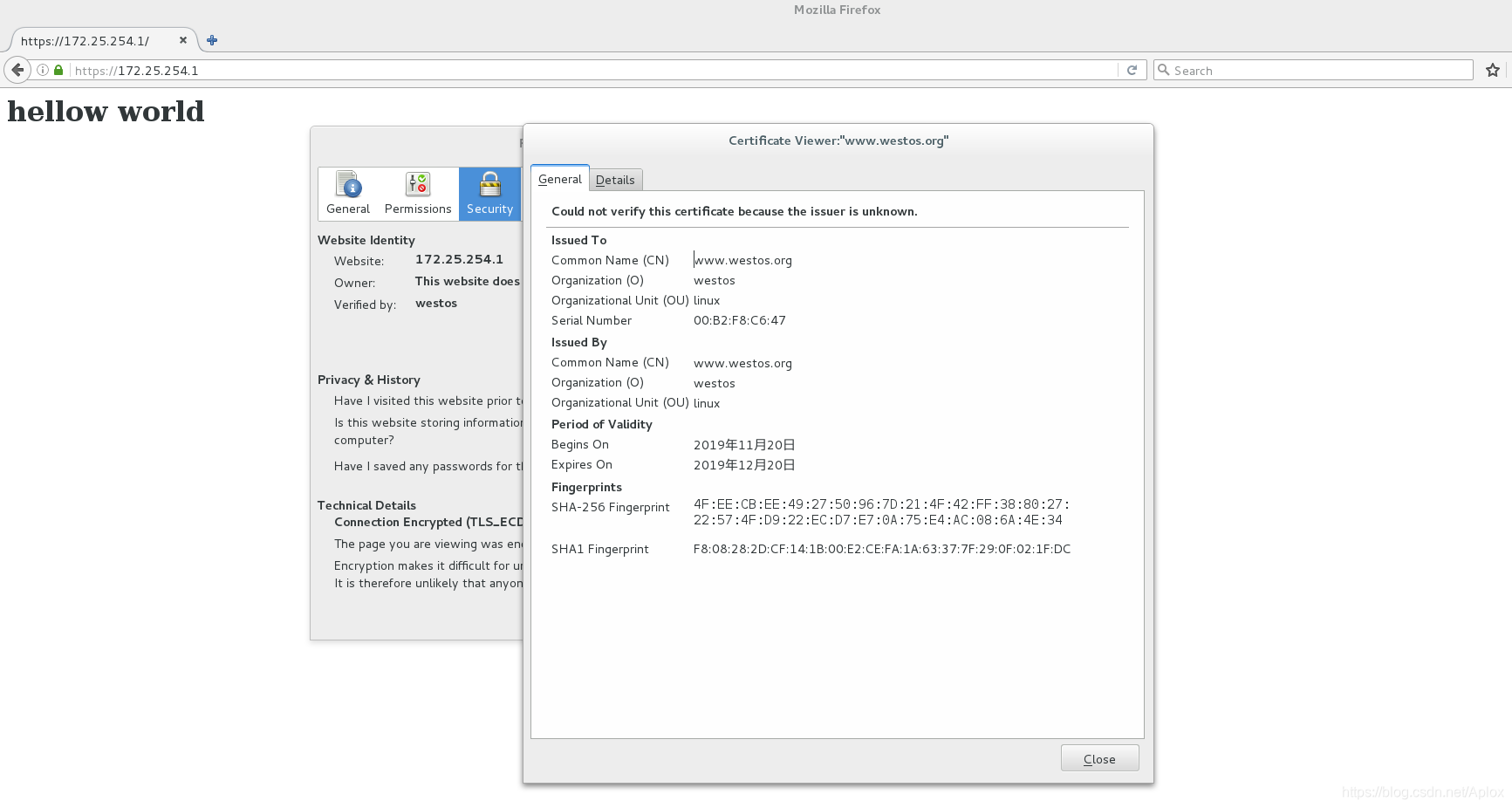Screen dimensions: 1512x808
Task: Switch to the Details tab of certificate
Action: point(615,180)
